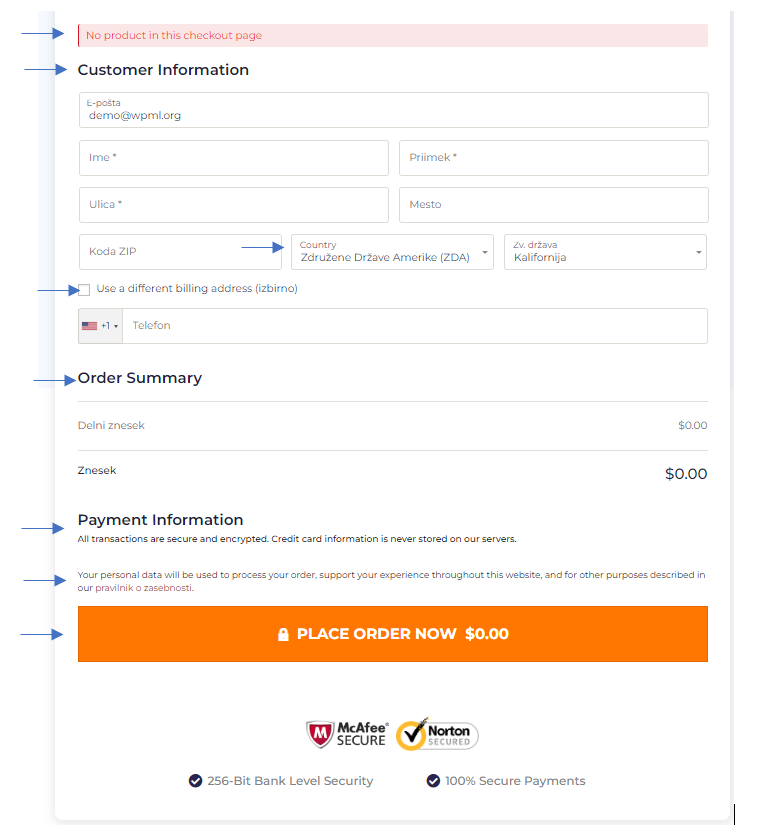Click the Koda ZIP field

(180, 252)
